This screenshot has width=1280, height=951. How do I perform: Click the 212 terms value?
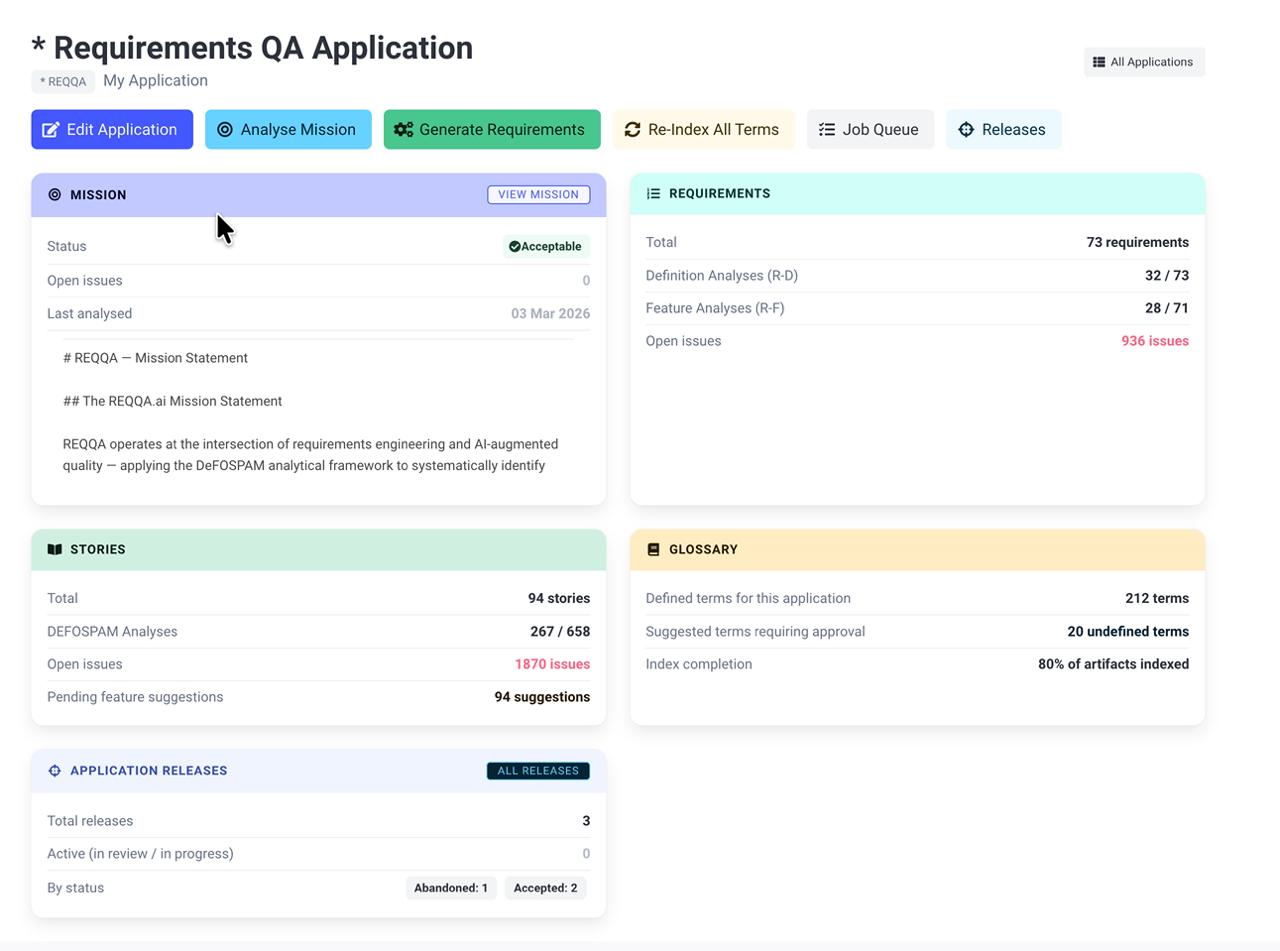(1157, 599)
